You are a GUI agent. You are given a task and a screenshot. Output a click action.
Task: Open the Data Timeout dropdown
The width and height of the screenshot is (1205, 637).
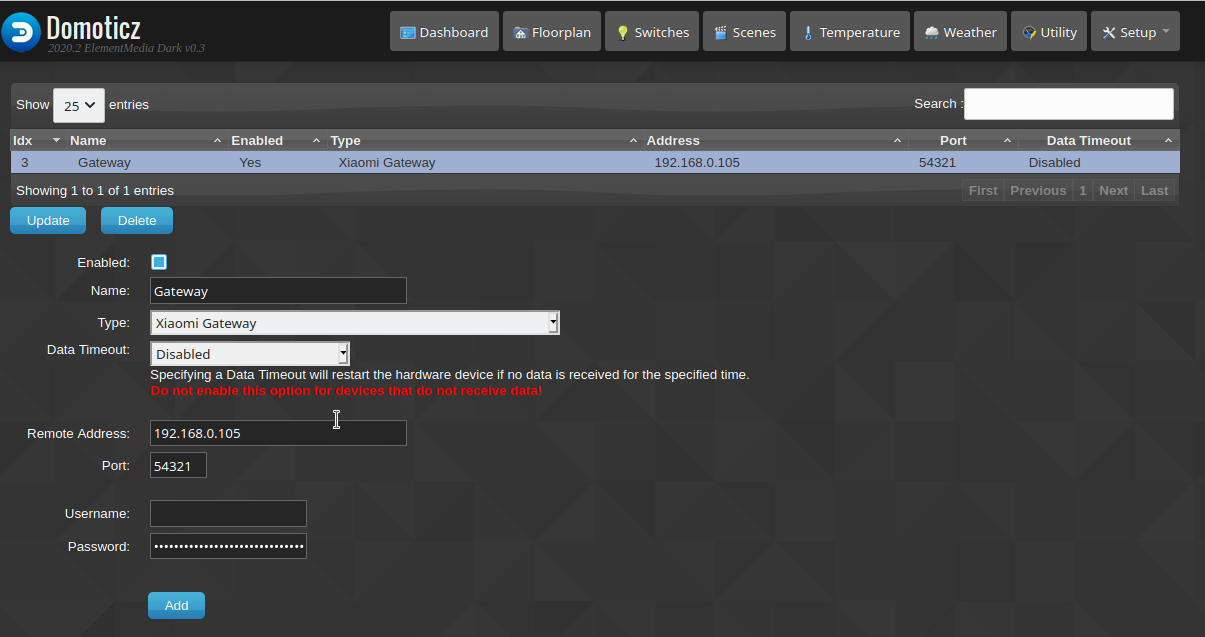[250, 354]
